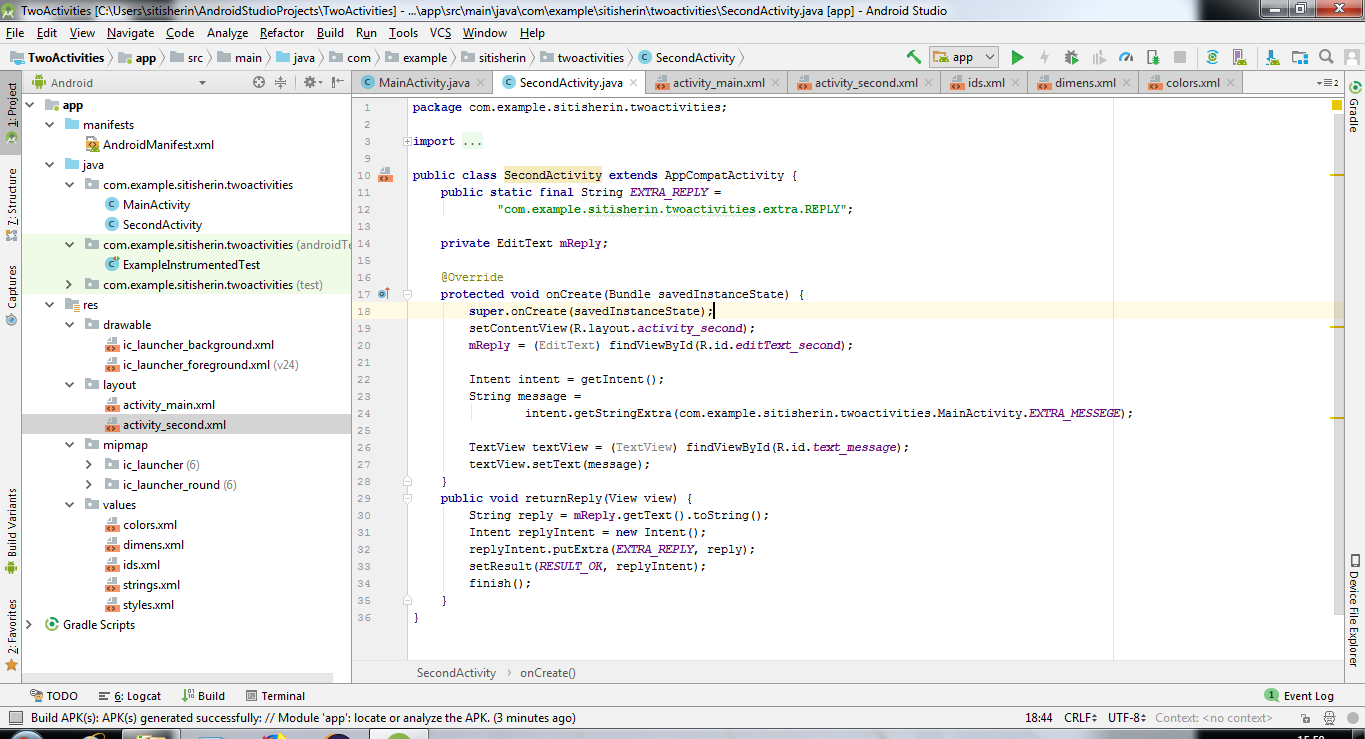Open the app run configuration dropdown
1365x739 pixels.
coord(964,58)
